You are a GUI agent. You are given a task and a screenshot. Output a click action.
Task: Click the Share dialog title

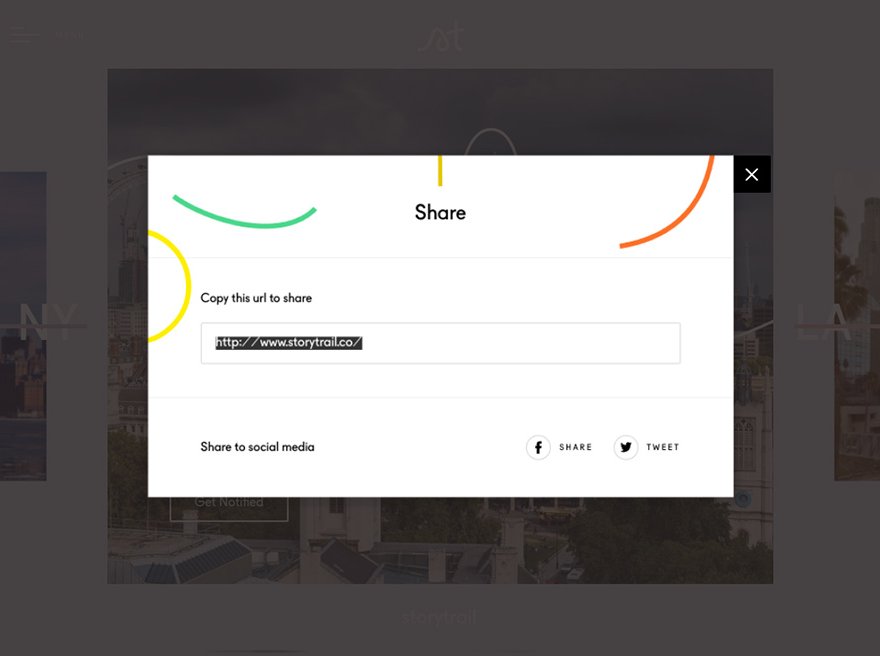coord(440,212)
